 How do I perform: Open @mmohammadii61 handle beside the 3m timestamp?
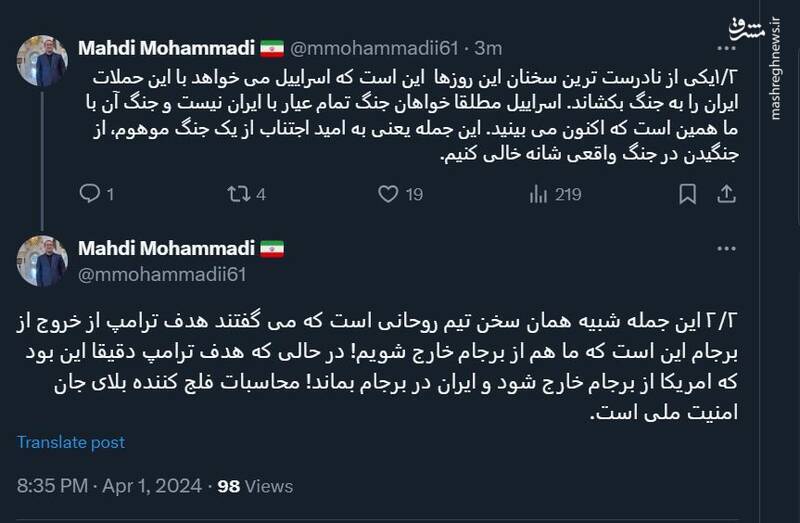tap(376, 48)
